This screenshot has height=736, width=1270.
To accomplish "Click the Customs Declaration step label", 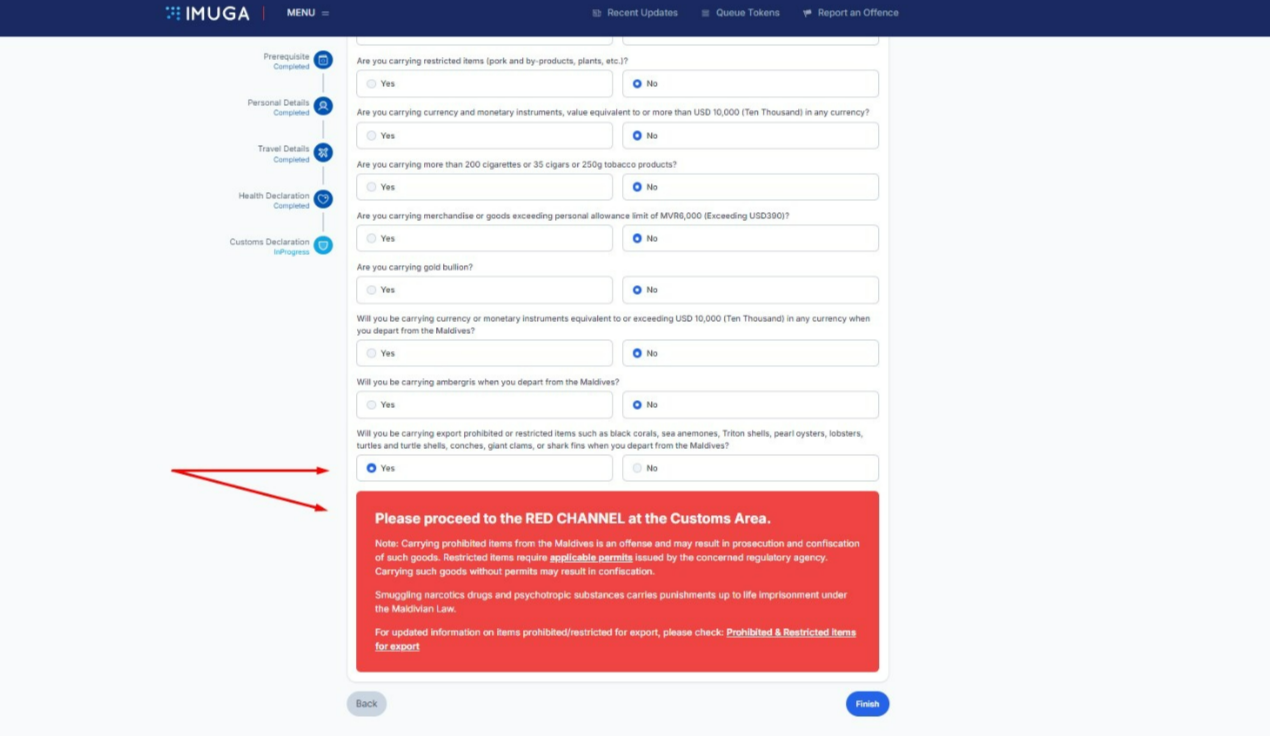I will [269, 242].
